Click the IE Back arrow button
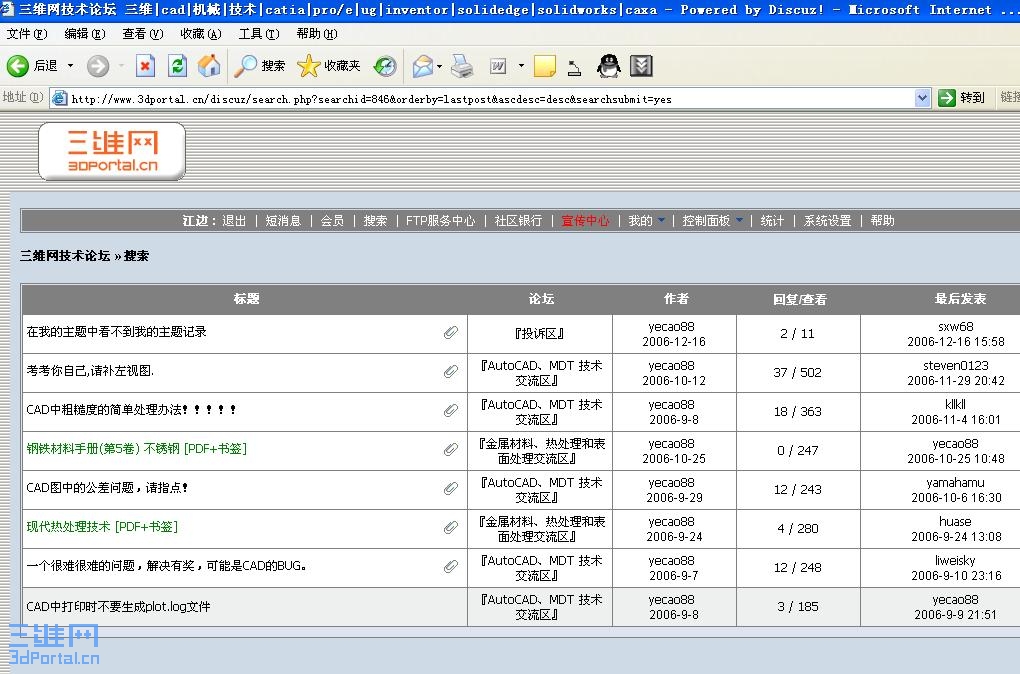Viewport: 1020px width, 674px height. click(x=18, y=66)
